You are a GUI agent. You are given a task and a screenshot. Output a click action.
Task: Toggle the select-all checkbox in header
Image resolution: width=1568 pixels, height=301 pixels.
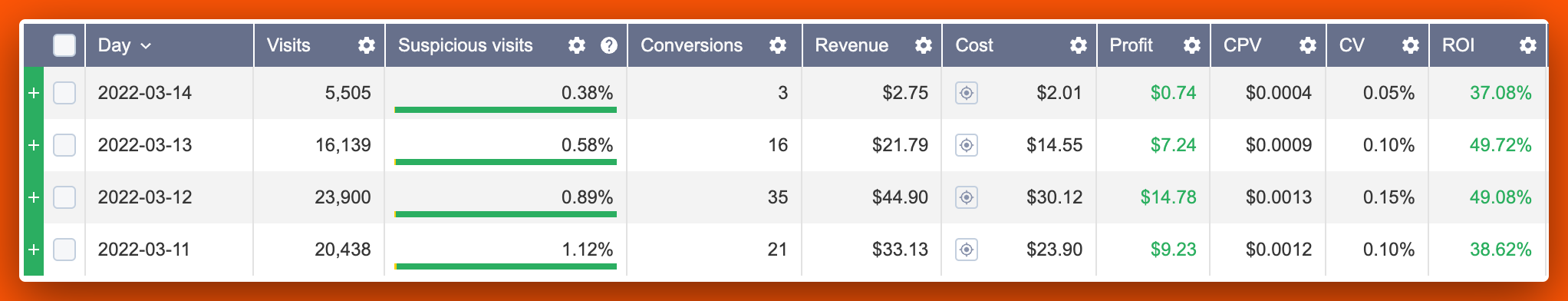click(x=64, y=45)
